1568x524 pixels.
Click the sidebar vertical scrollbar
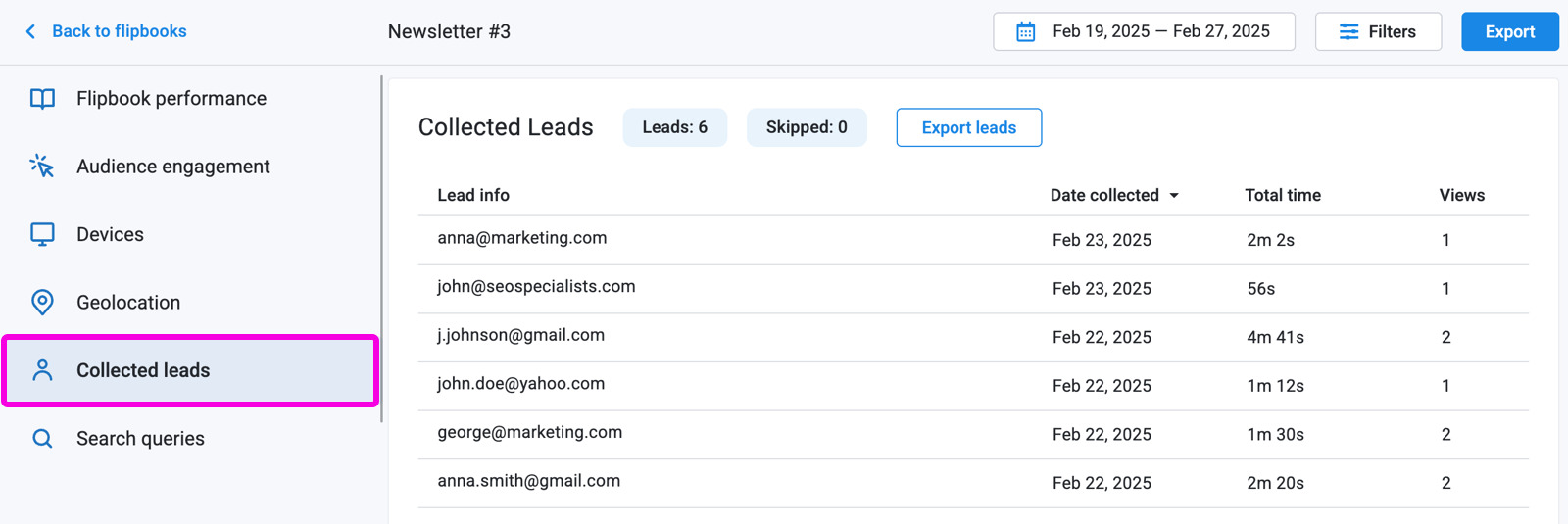[381, 250]
